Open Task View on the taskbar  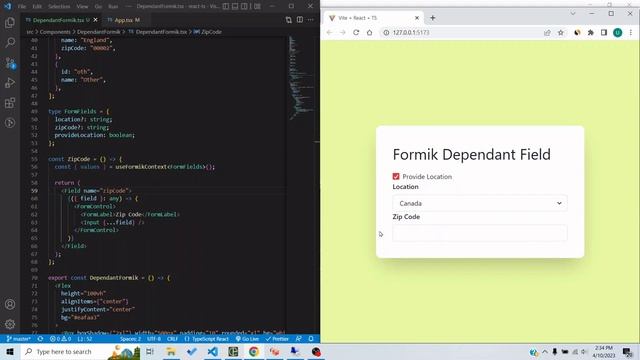pyautogui.click(x=150, y=351)
